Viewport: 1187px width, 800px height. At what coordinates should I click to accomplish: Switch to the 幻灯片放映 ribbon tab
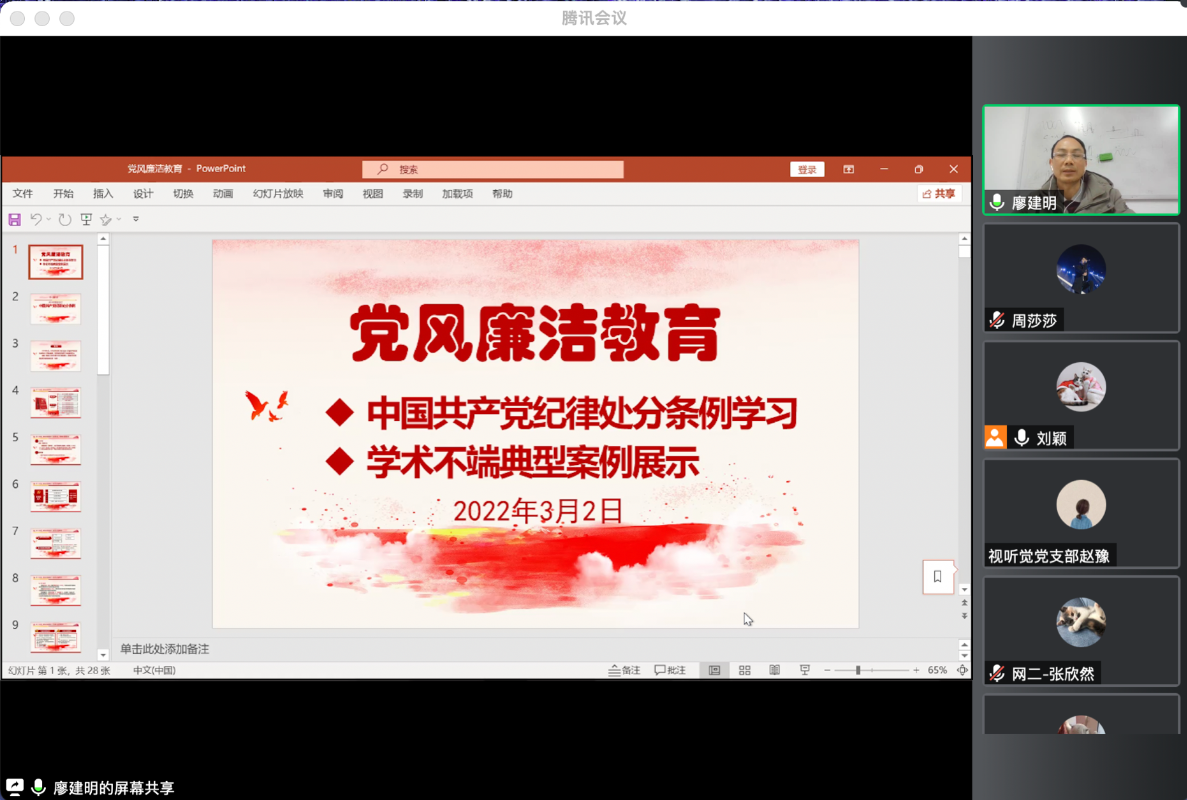[x=278, y=193]
